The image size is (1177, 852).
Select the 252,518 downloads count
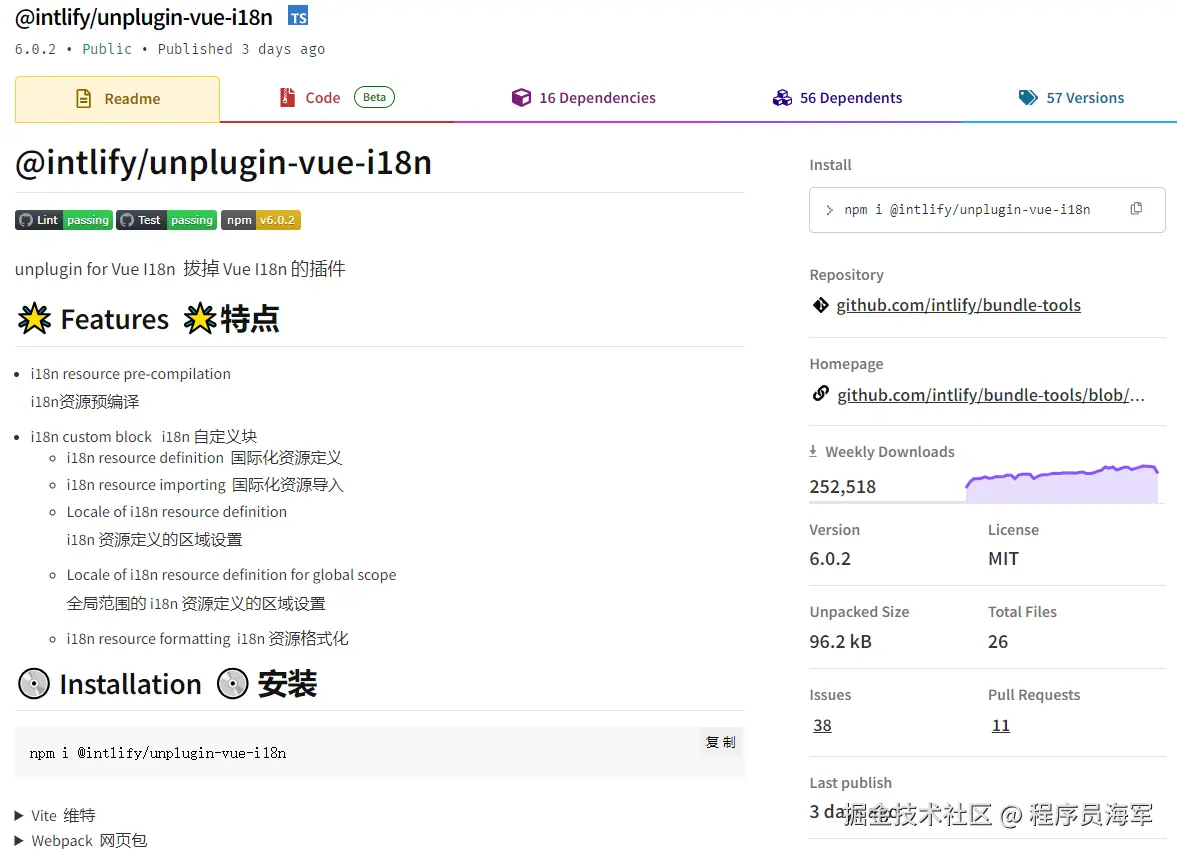(x=842, y=486)
